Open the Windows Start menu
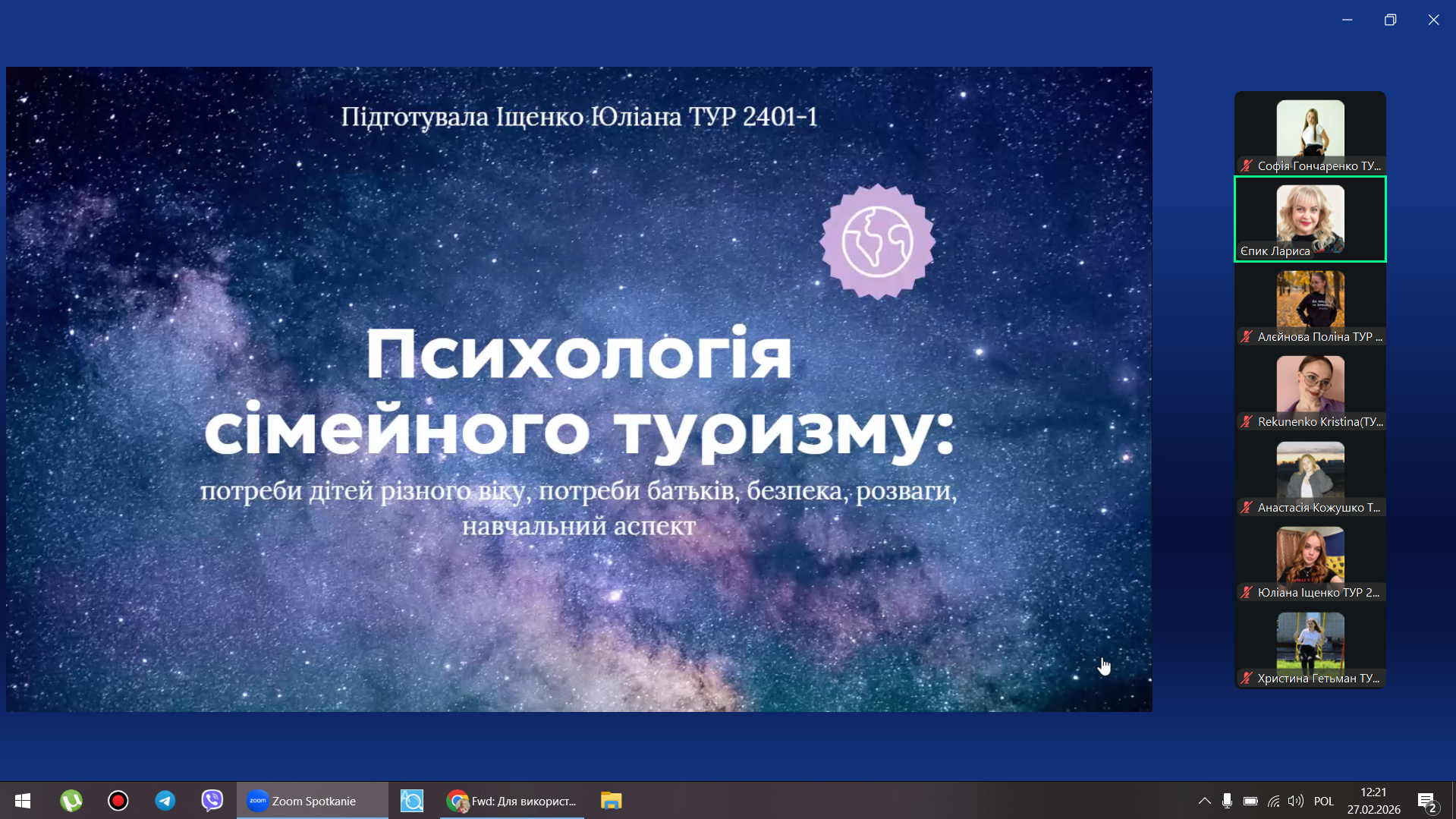 point(23,801)
